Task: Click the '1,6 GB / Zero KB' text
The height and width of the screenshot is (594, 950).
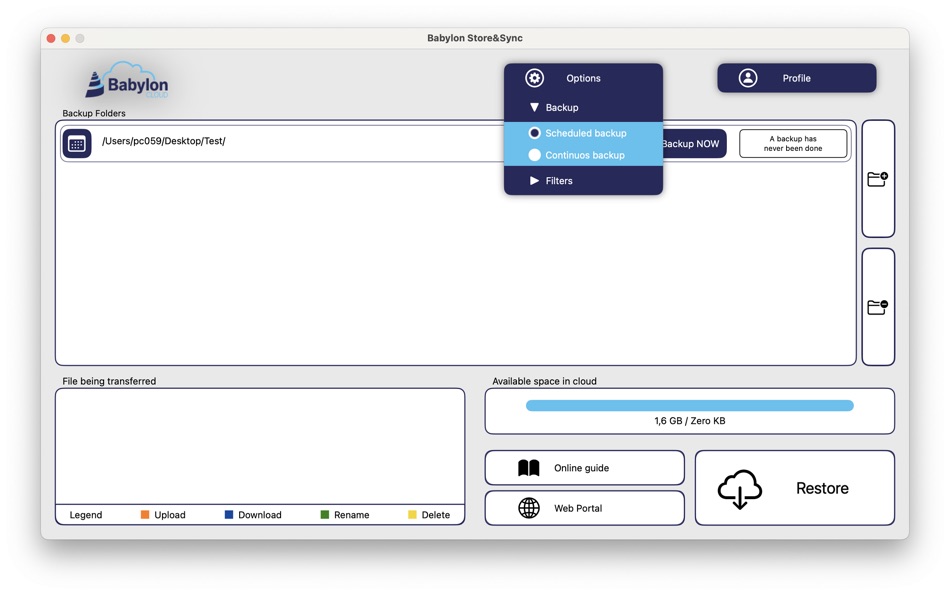Action: coord(689,421)
